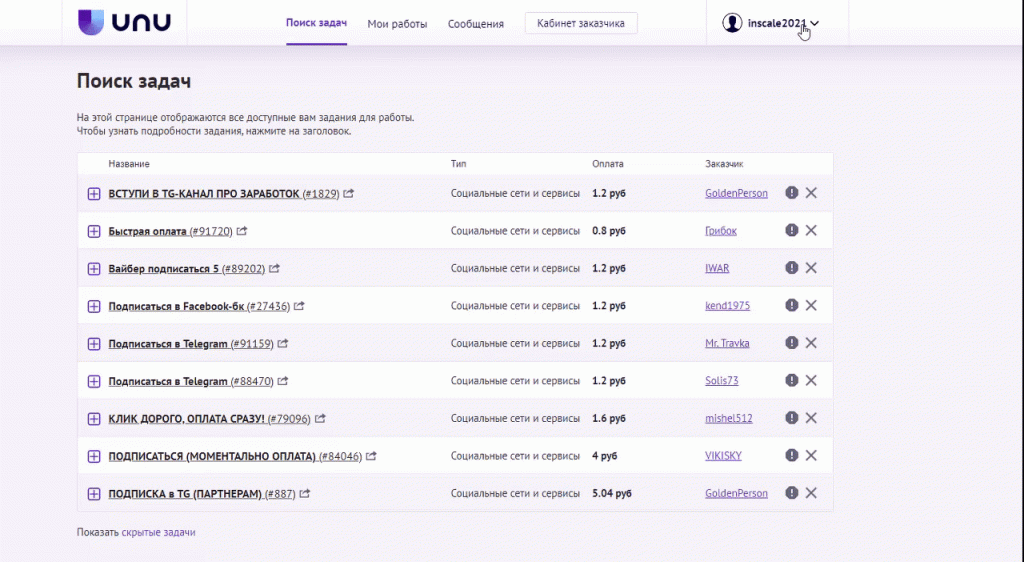The width and height of the screenshot is (1024, 562).
Task: Open external link icon for task #27436
Action: point(298,306)
